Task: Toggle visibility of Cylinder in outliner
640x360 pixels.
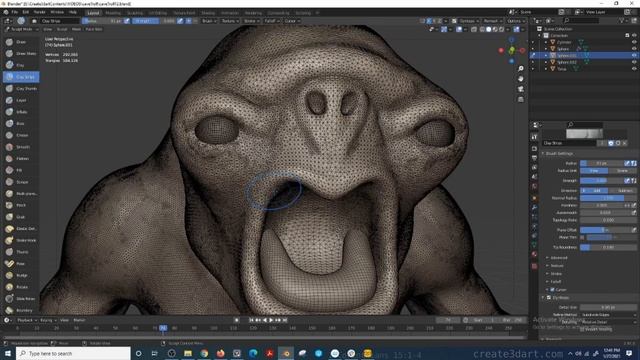Action: click(x=634, y=42)
